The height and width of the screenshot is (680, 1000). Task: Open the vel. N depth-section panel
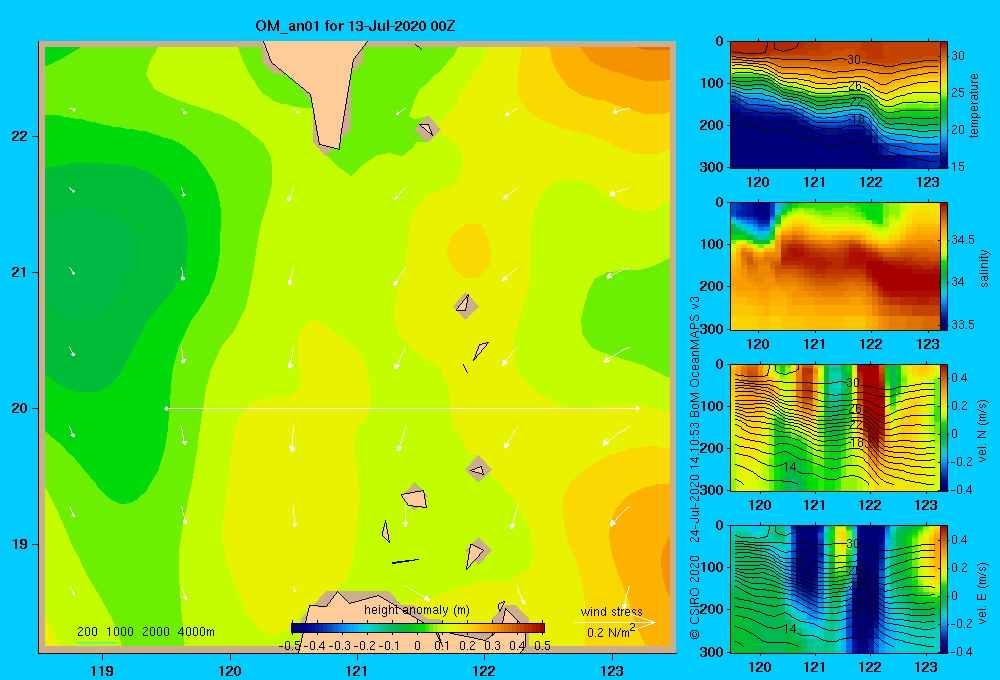[x=834, y=427]
